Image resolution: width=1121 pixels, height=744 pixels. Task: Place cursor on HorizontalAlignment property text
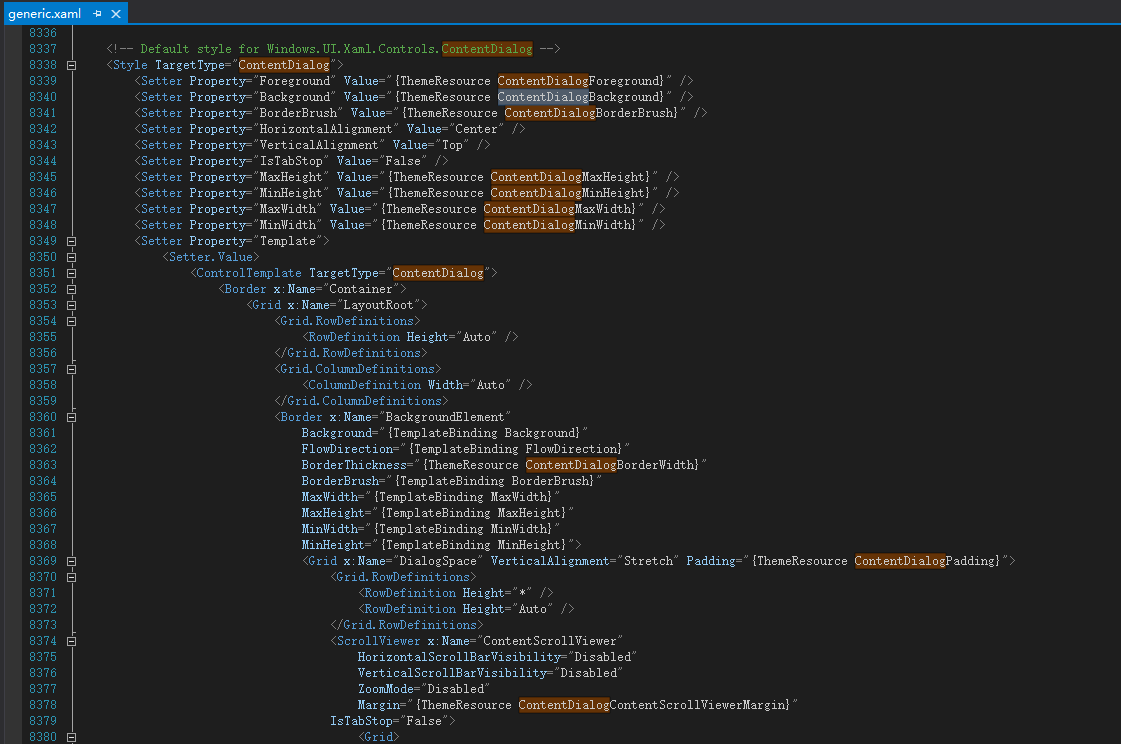click(x=325, y=129)
